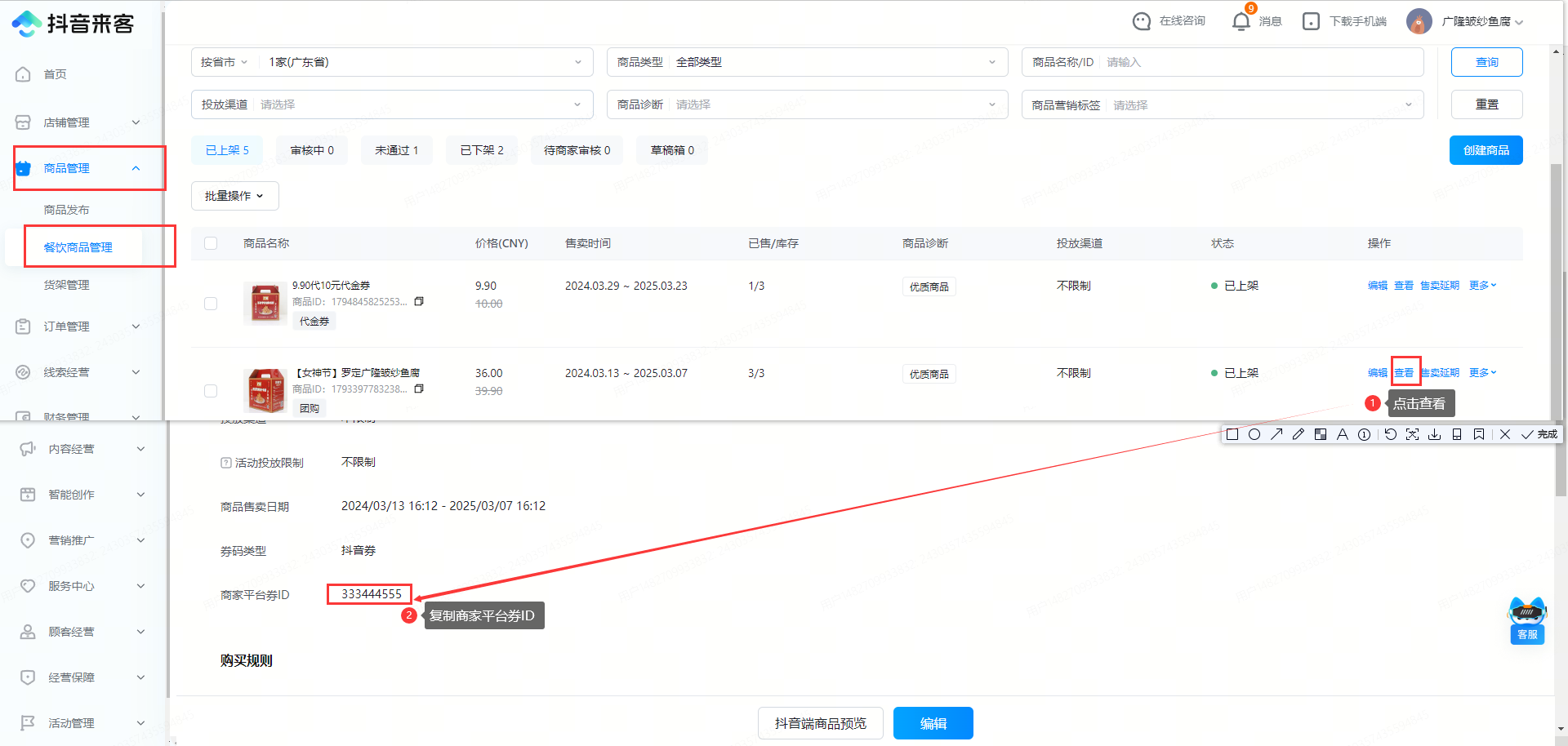The image size is (1568, 746).
Task: Click the translate icon in screenshot toolbar
Action: [x=1412, y=434]
